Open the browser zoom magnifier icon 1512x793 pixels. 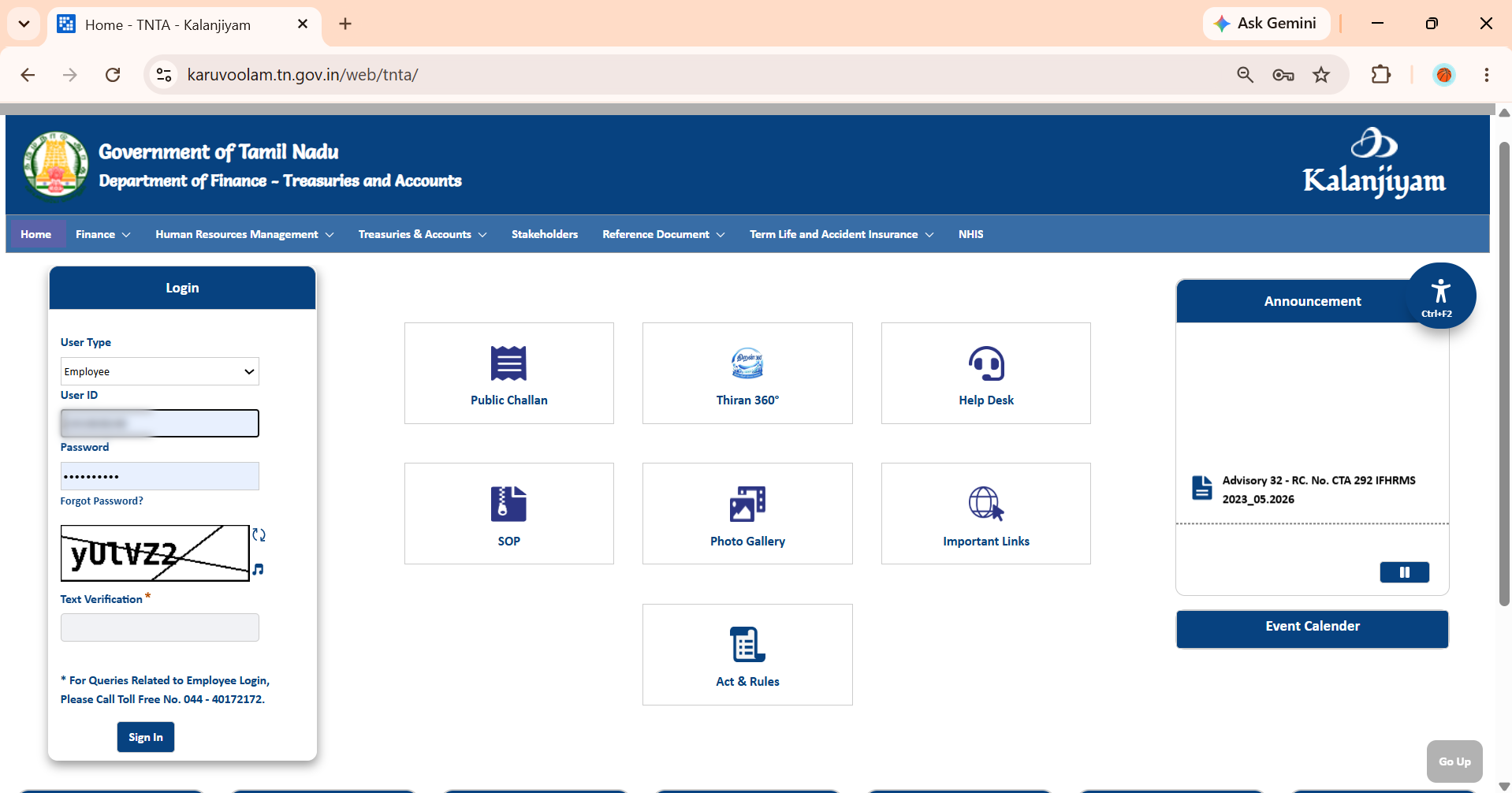pyautogui.click(x=1246, y=75)
